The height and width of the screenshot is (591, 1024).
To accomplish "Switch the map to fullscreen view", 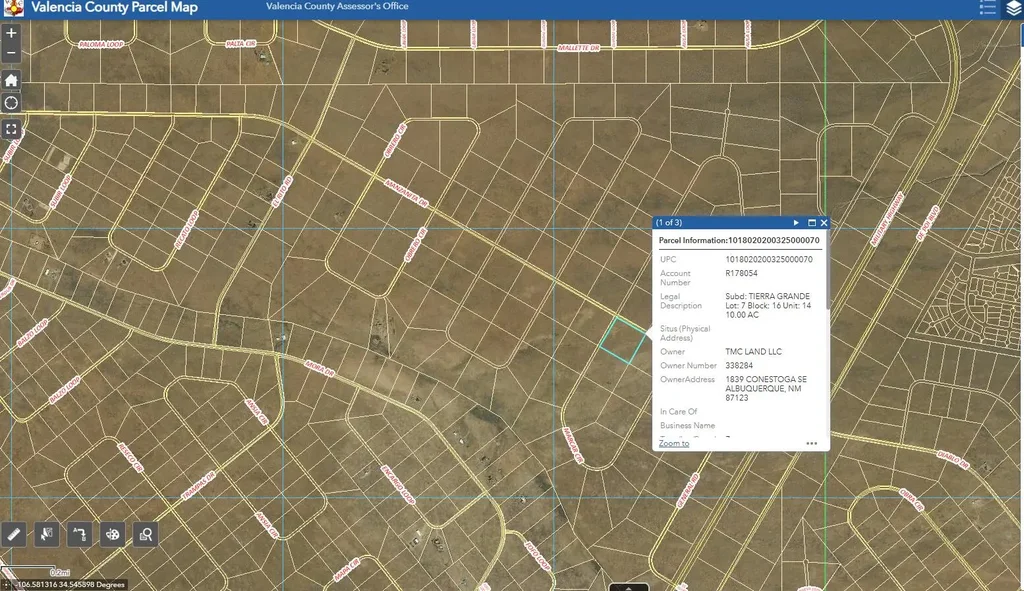I will pyautogui.click(x=11, y=129).
